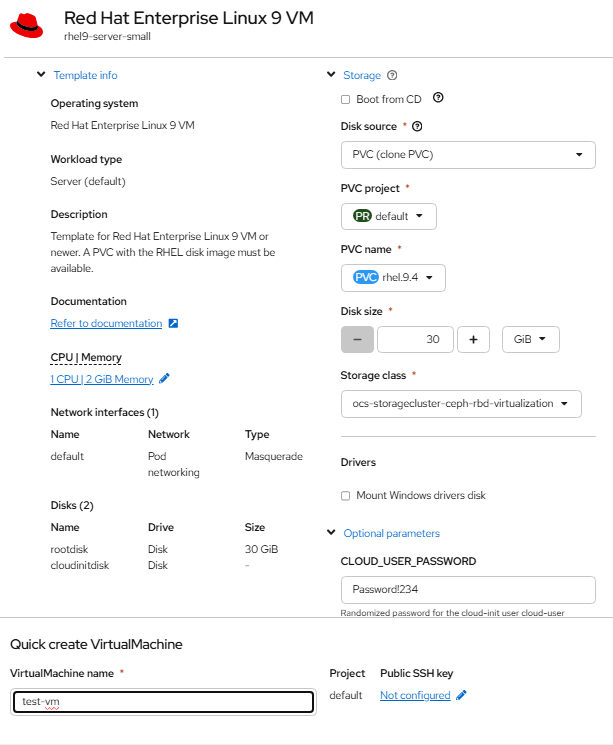Click the help icon next to Disk source

[x=417, y=127]
